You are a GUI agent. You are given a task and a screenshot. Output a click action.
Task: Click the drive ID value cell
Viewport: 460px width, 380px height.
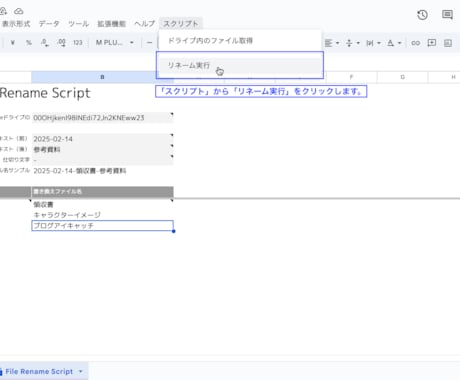[x=102, y=118]
